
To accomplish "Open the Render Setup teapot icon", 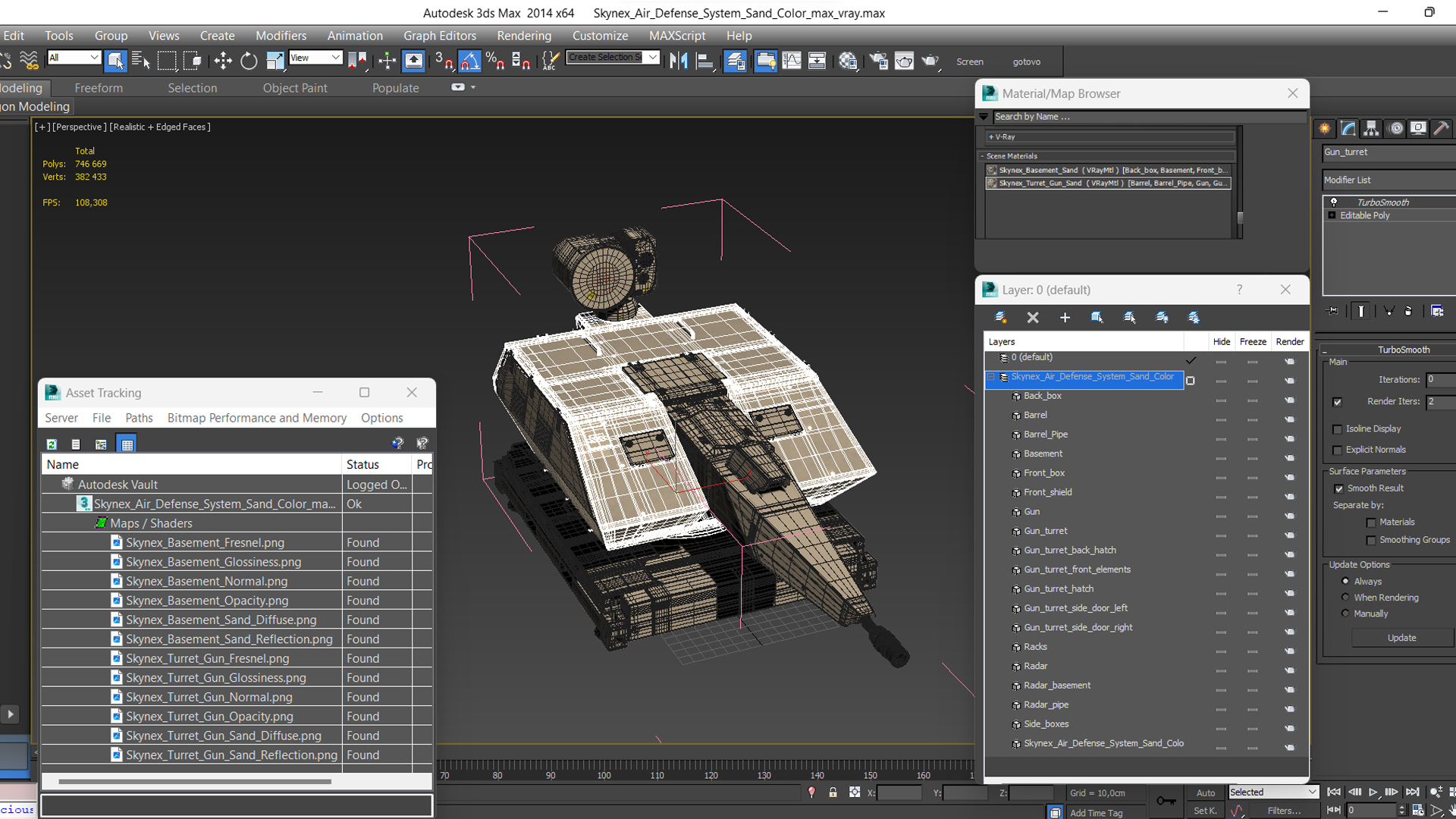I will 878,61.
